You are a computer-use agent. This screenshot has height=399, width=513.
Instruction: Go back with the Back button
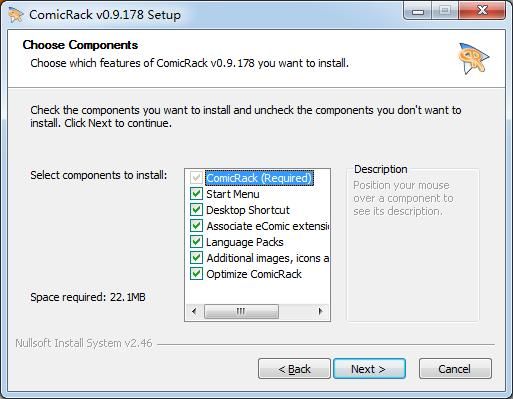point(294,369)
